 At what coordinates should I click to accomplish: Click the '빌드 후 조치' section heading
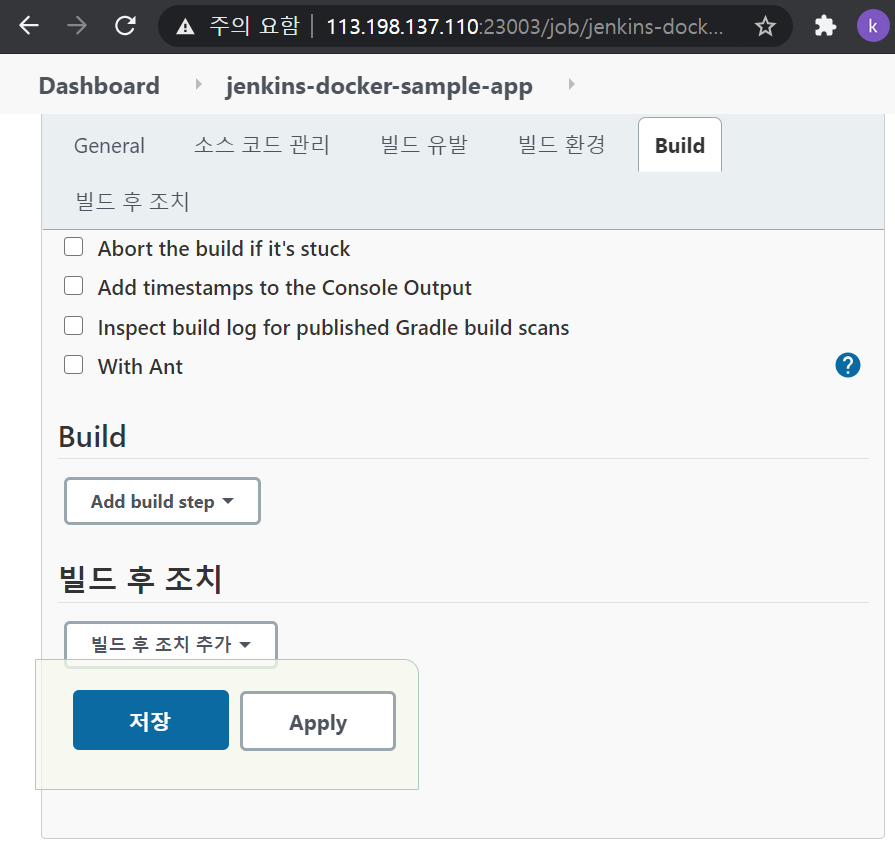coord(140,579)
